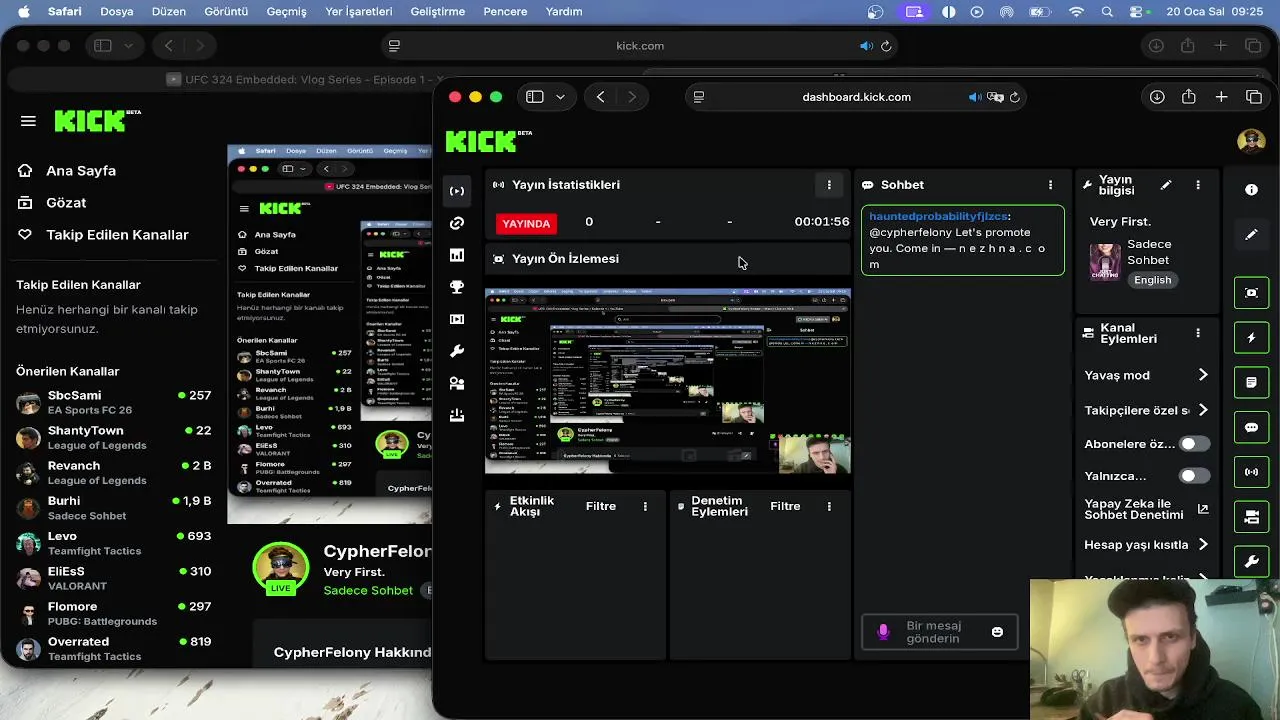Open the wrench settings icon in left sidebar
Image resolution: width=1280 pixels, height=720 pixels.
click(457, 351)
